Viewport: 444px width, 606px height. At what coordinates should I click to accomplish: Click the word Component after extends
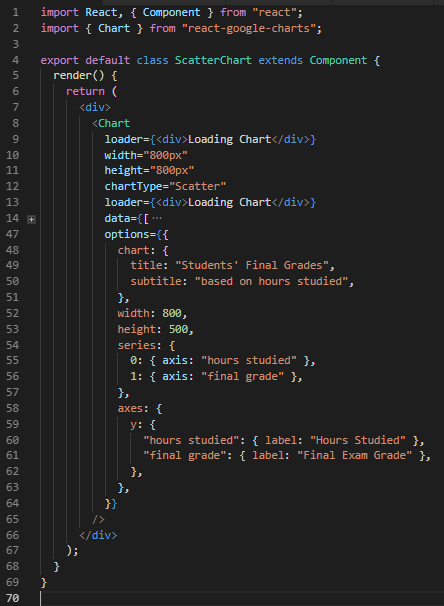[x=338, y=60]
